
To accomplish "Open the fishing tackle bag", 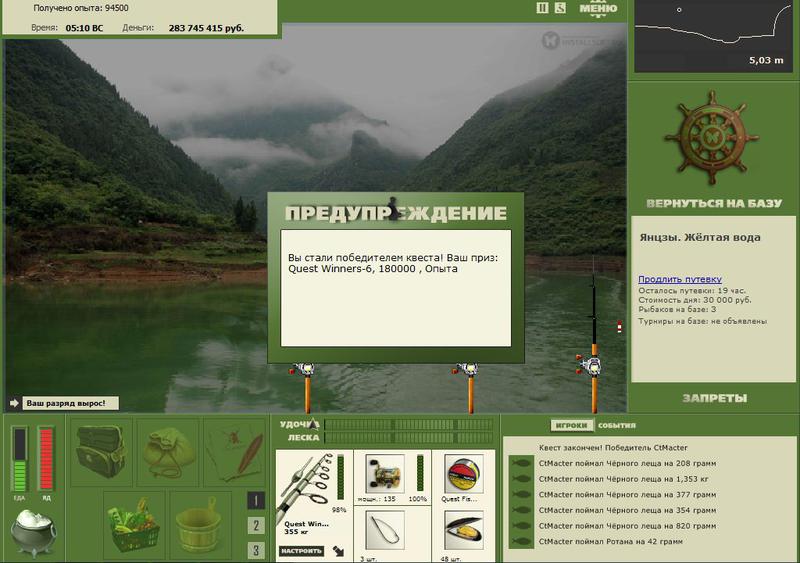I will [101, 452].
